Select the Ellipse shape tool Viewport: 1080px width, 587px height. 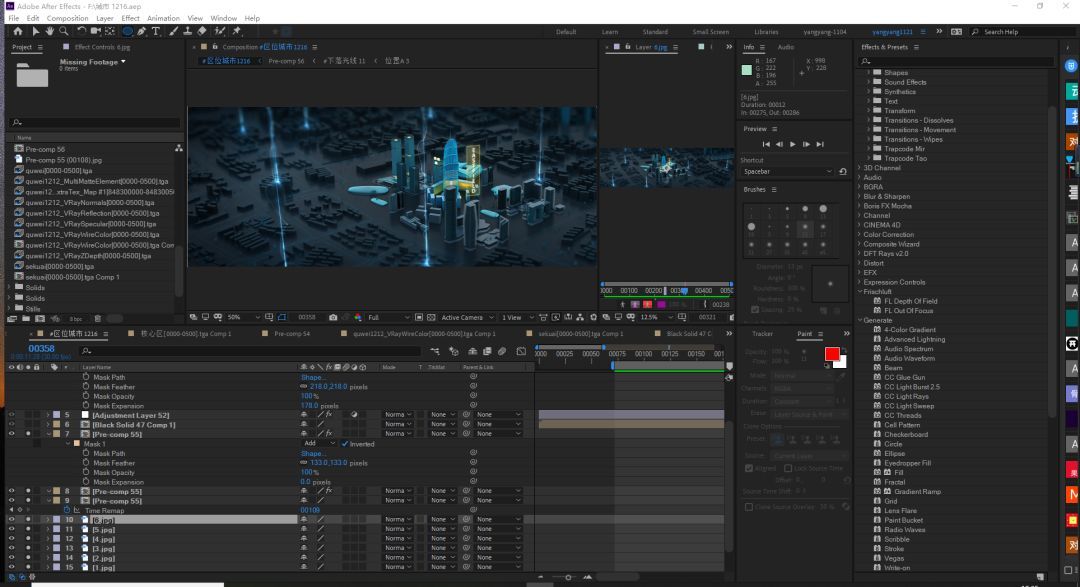tap(127, 32)
